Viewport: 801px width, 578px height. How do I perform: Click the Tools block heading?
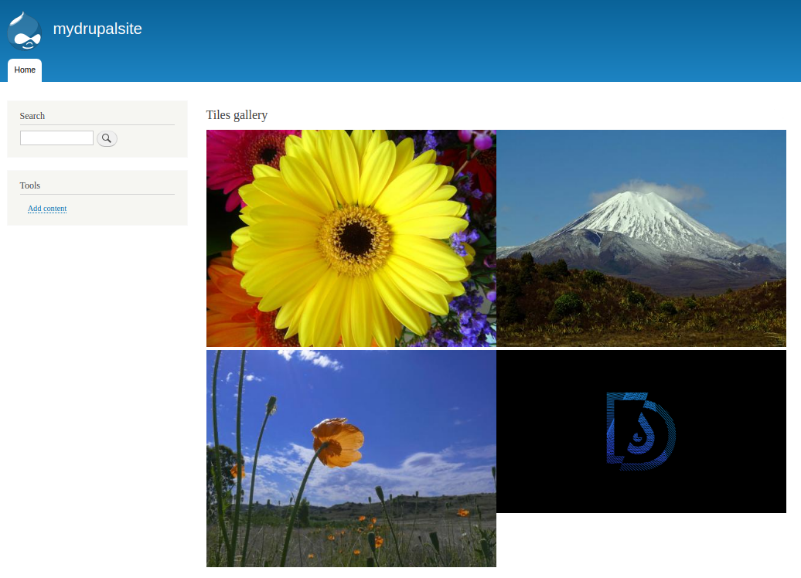[29, 185]
